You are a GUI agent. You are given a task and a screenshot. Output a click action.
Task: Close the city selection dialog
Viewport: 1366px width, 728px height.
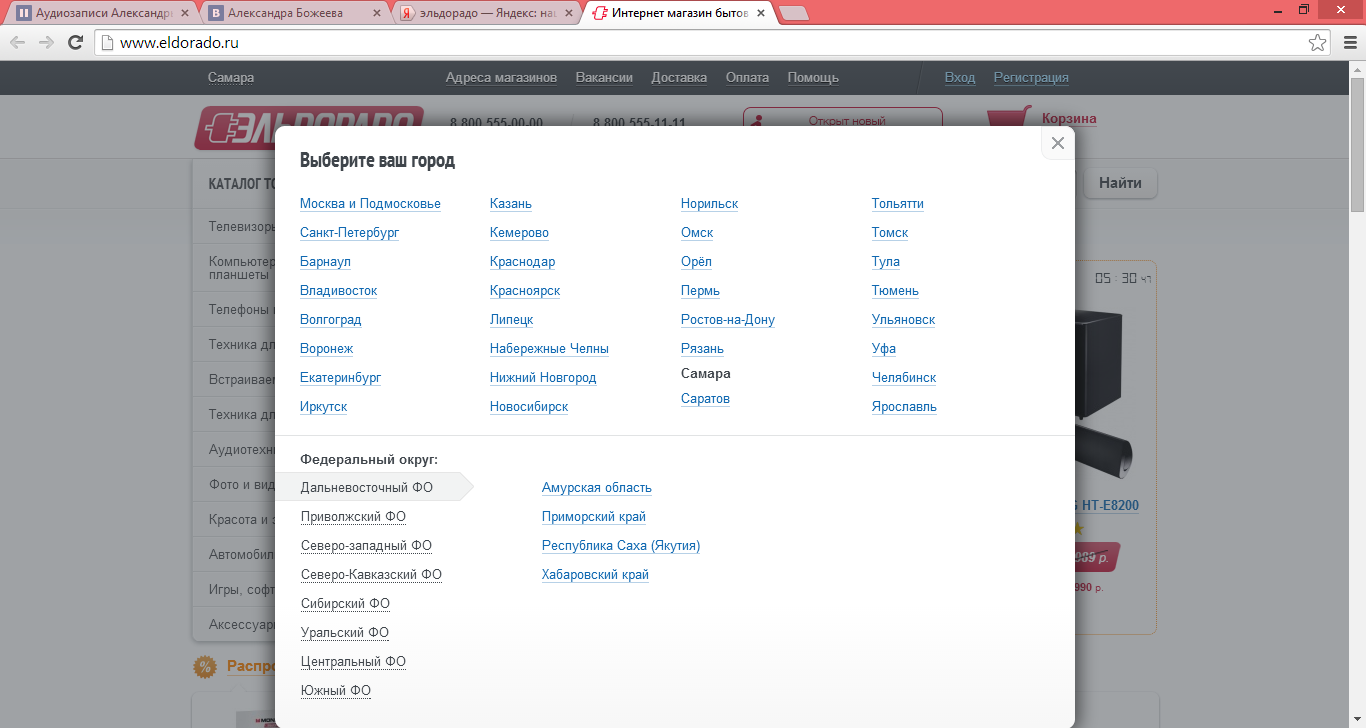(x=1058, y=143)
